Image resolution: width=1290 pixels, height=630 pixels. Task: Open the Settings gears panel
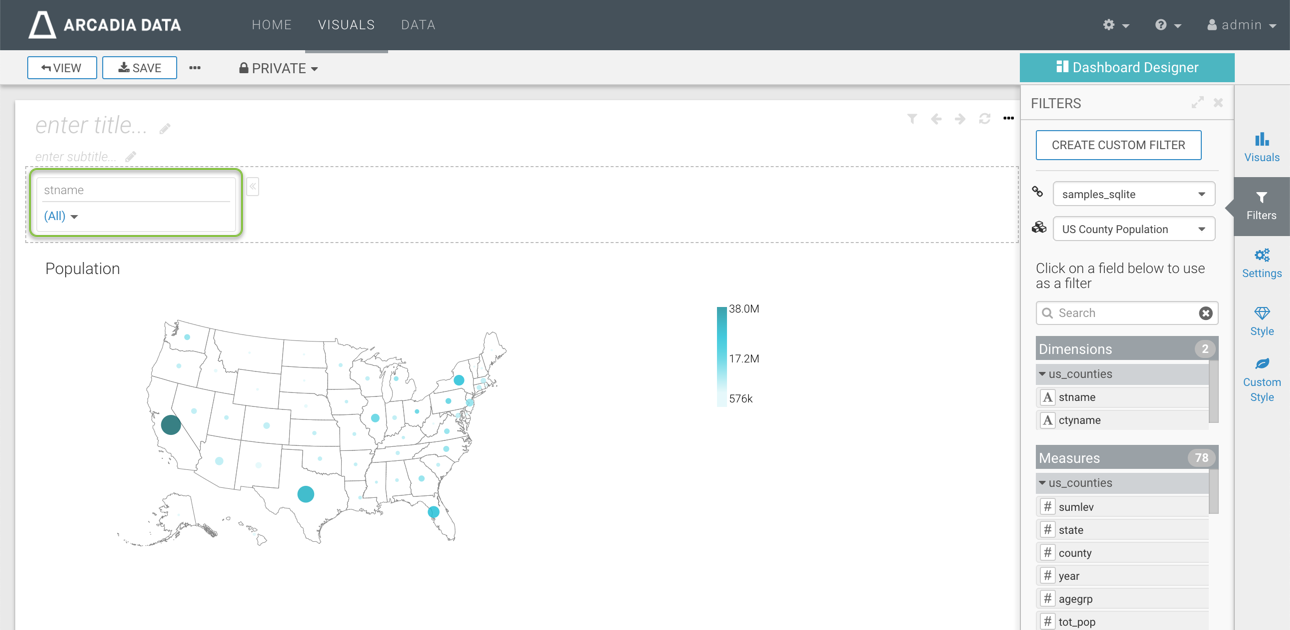1261,263
